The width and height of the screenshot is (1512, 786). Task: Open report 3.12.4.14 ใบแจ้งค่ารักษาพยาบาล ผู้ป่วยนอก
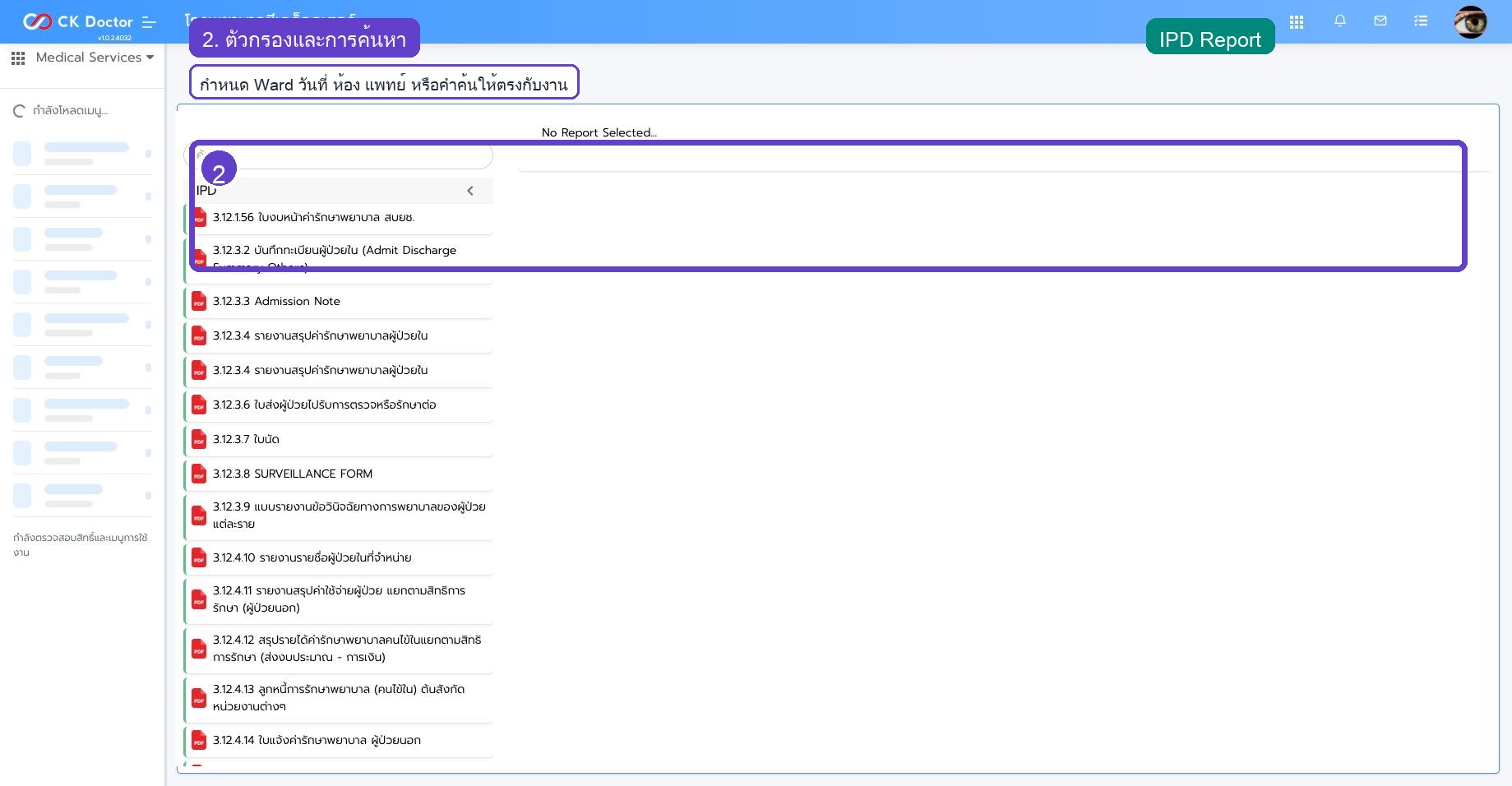(339, 741)
